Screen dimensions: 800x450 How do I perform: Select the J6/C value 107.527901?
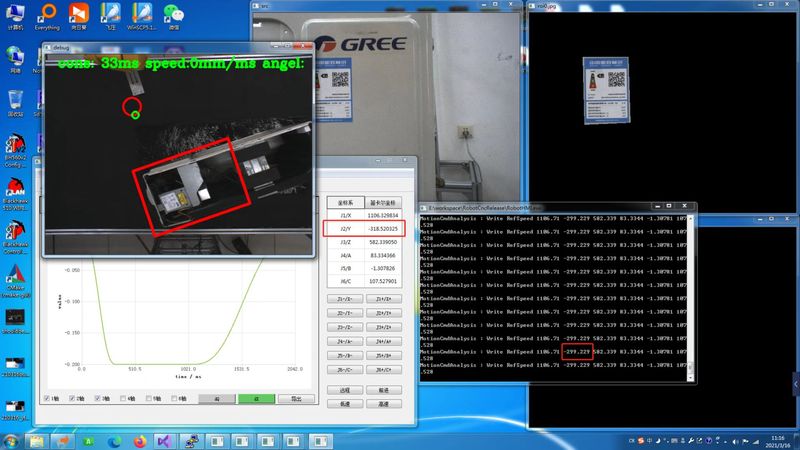(383, 281)
